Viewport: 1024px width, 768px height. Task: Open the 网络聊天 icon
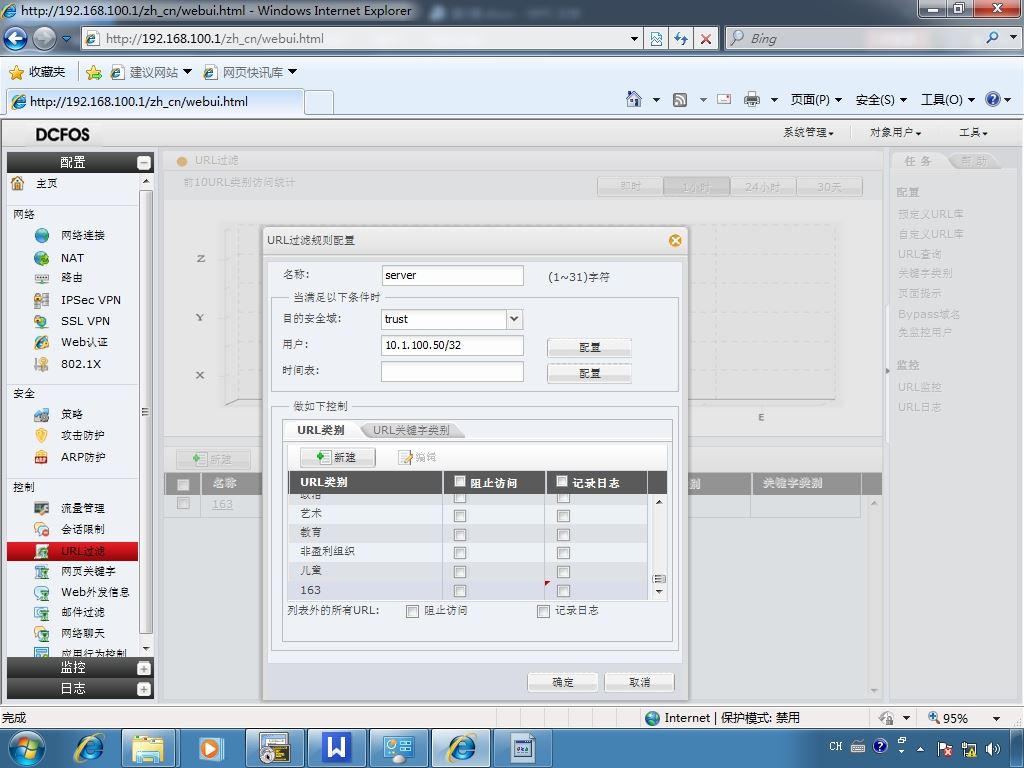(42, 633)
